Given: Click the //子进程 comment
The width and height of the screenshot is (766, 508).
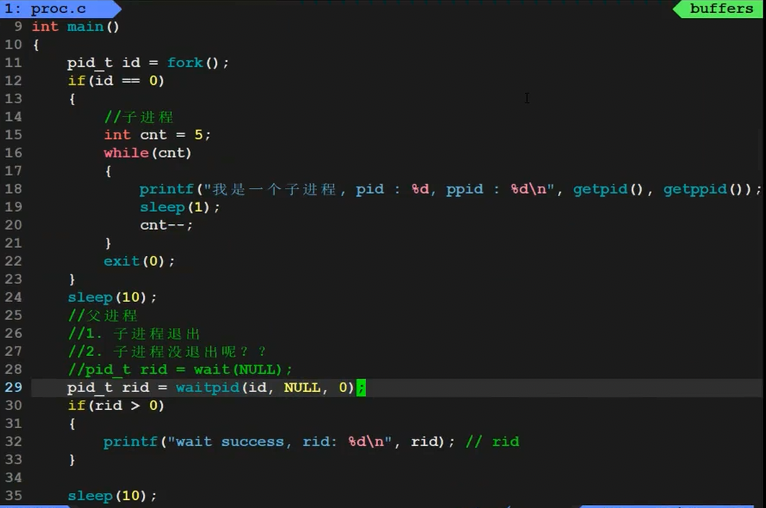Looking at the screenshot, I should coord(138,117).
